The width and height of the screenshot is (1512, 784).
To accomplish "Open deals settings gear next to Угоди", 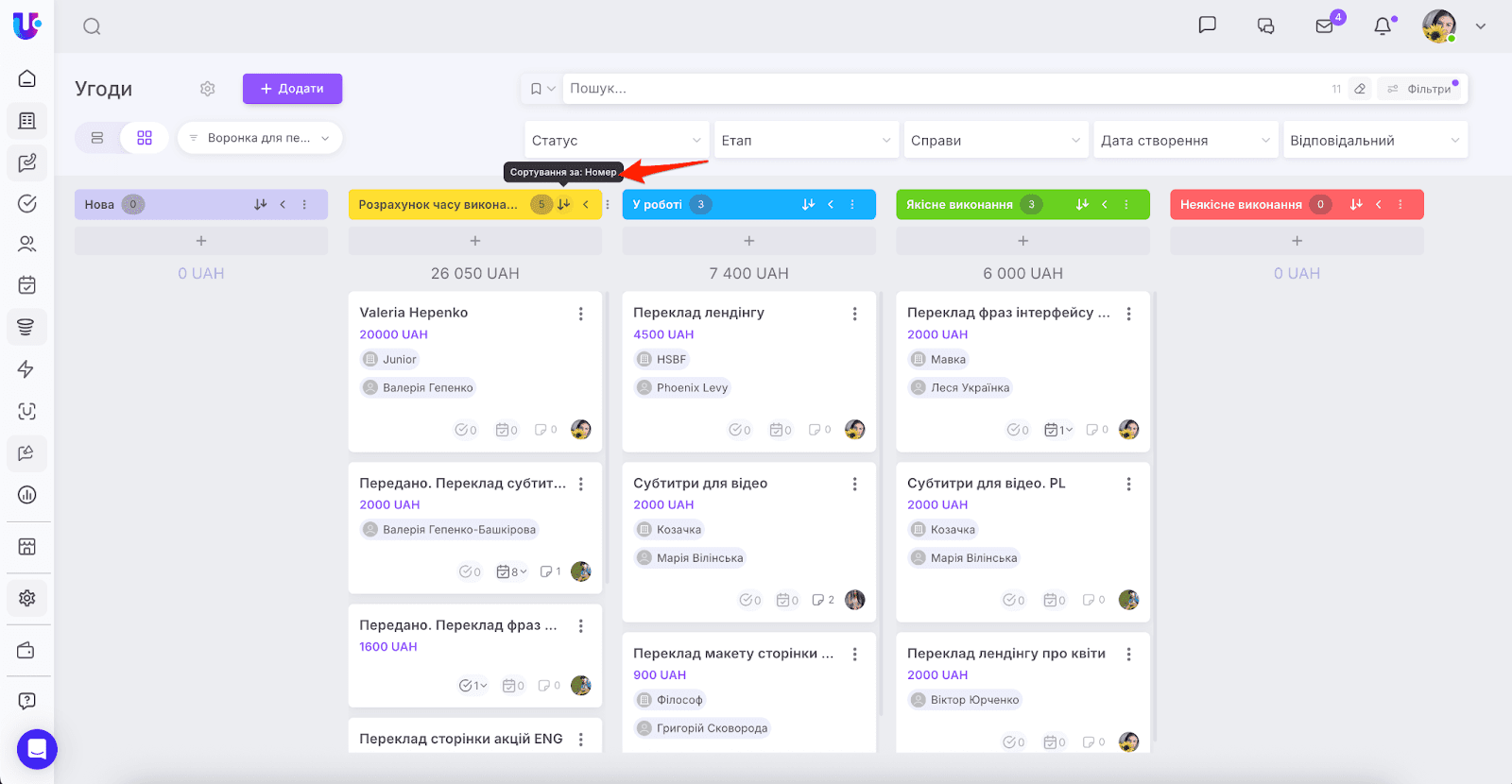I will coord(208,89).
